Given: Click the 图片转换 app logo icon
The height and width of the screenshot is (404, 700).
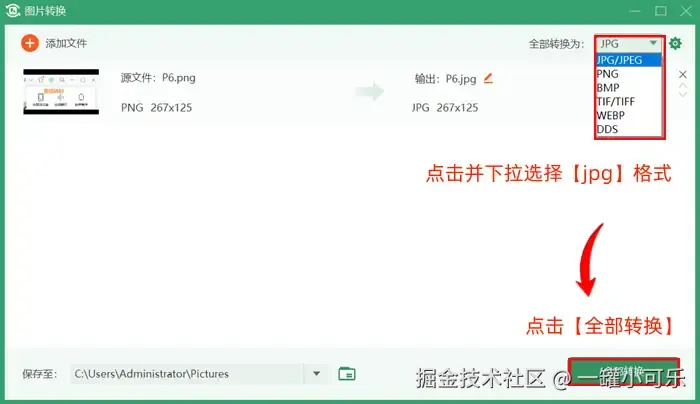Looking at the screenshot, I should 12,10.
